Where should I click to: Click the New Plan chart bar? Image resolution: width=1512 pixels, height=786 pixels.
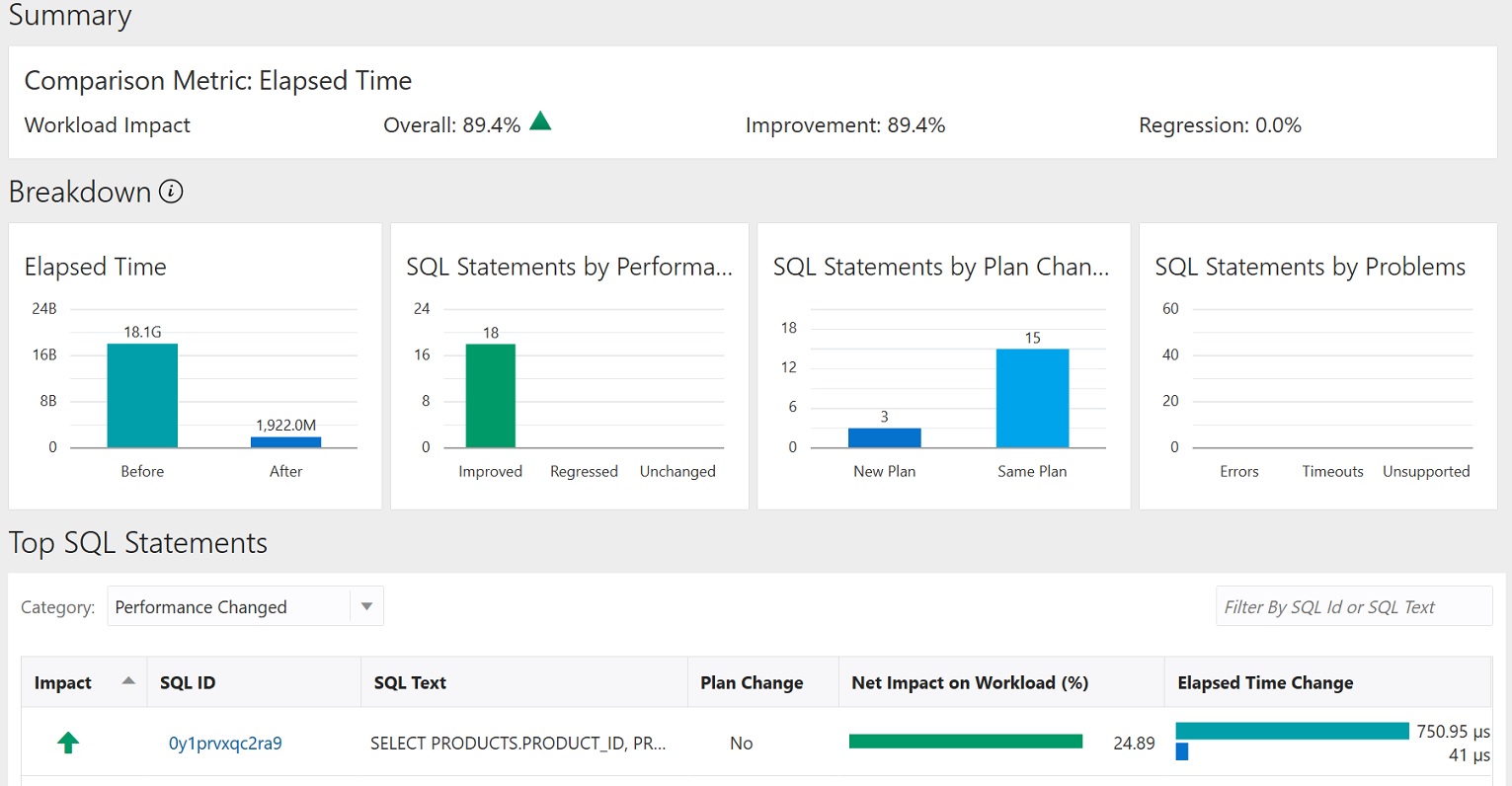click(884, 437)
